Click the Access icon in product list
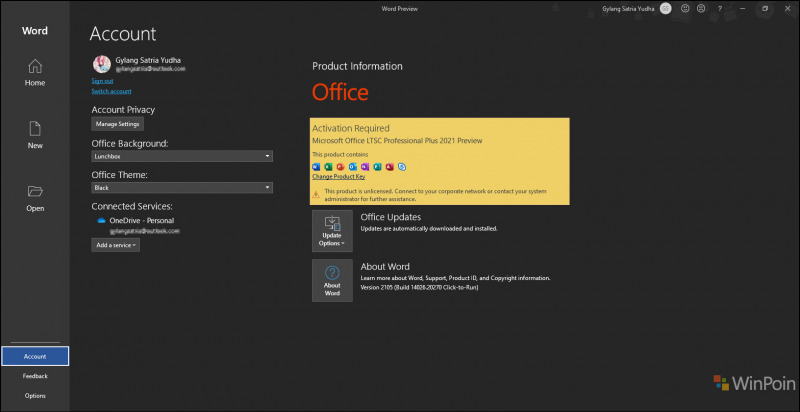Screen dimensions: 800x412 [x=390, y=167]
